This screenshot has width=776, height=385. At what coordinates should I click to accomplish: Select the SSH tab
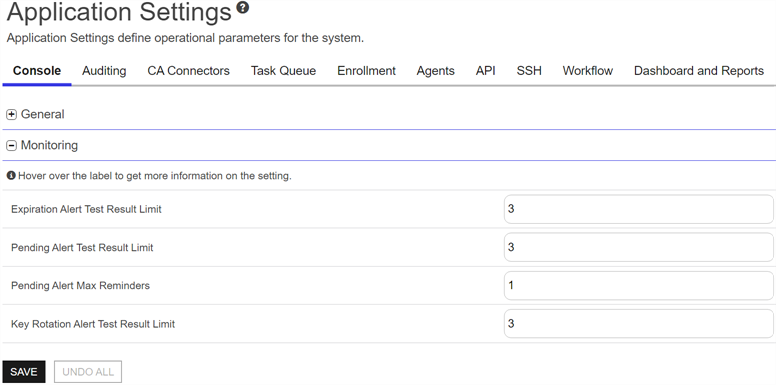tap(529, 71)
